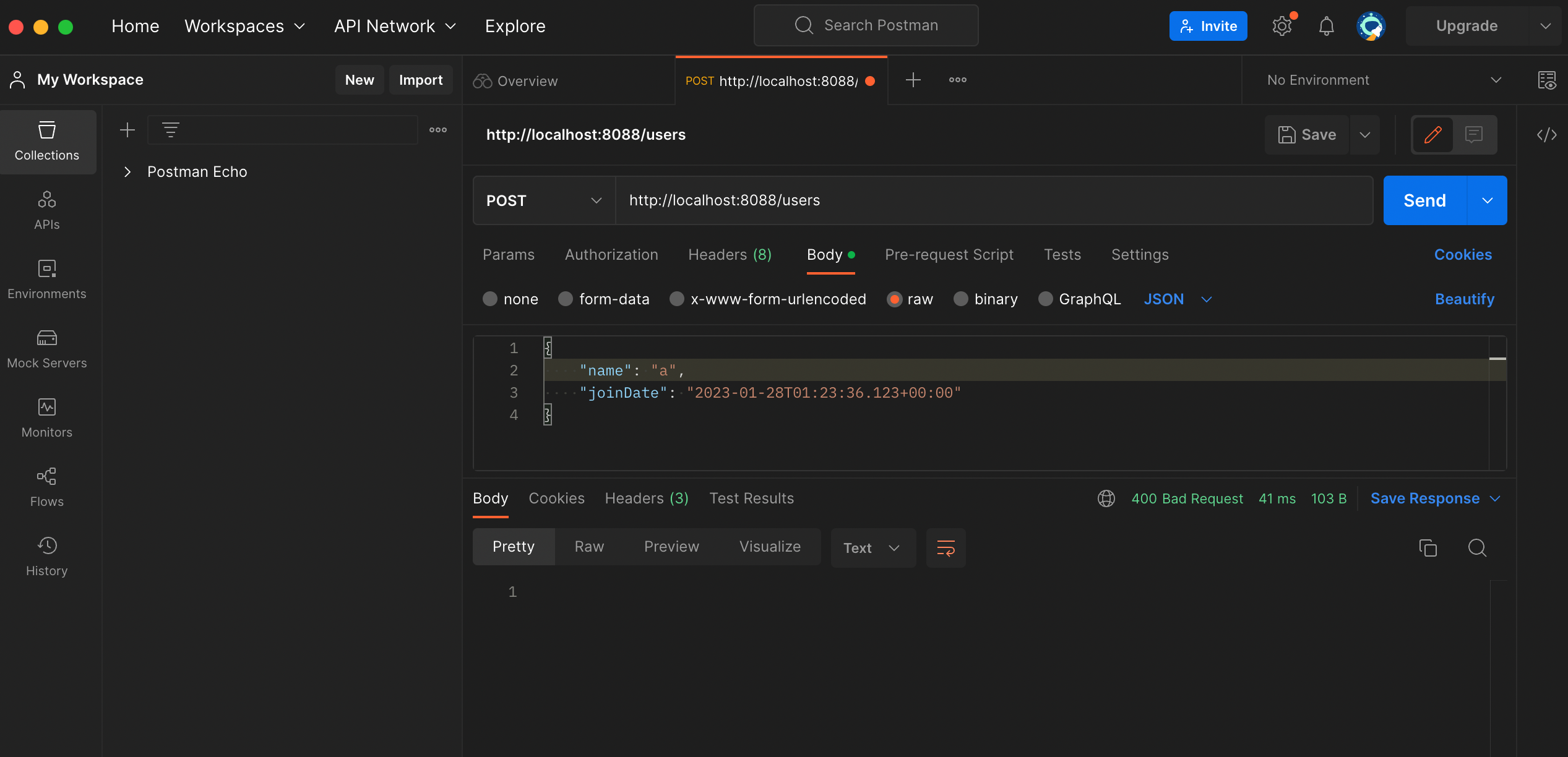Open the Cookies link
The width and height of the screenshot is (1568, 757).
point(1463,255)
